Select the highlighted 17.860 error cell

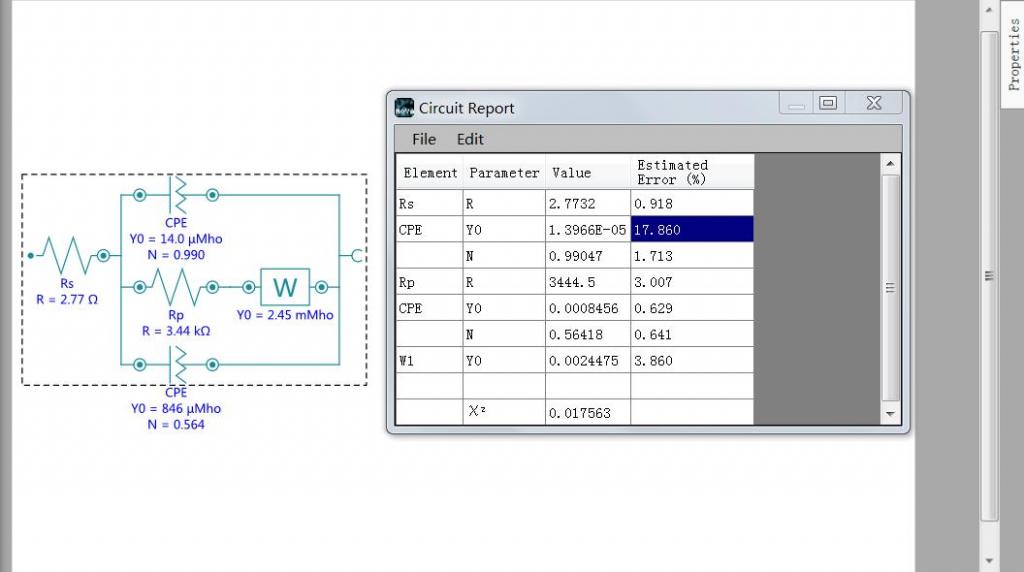click(692, 229)
